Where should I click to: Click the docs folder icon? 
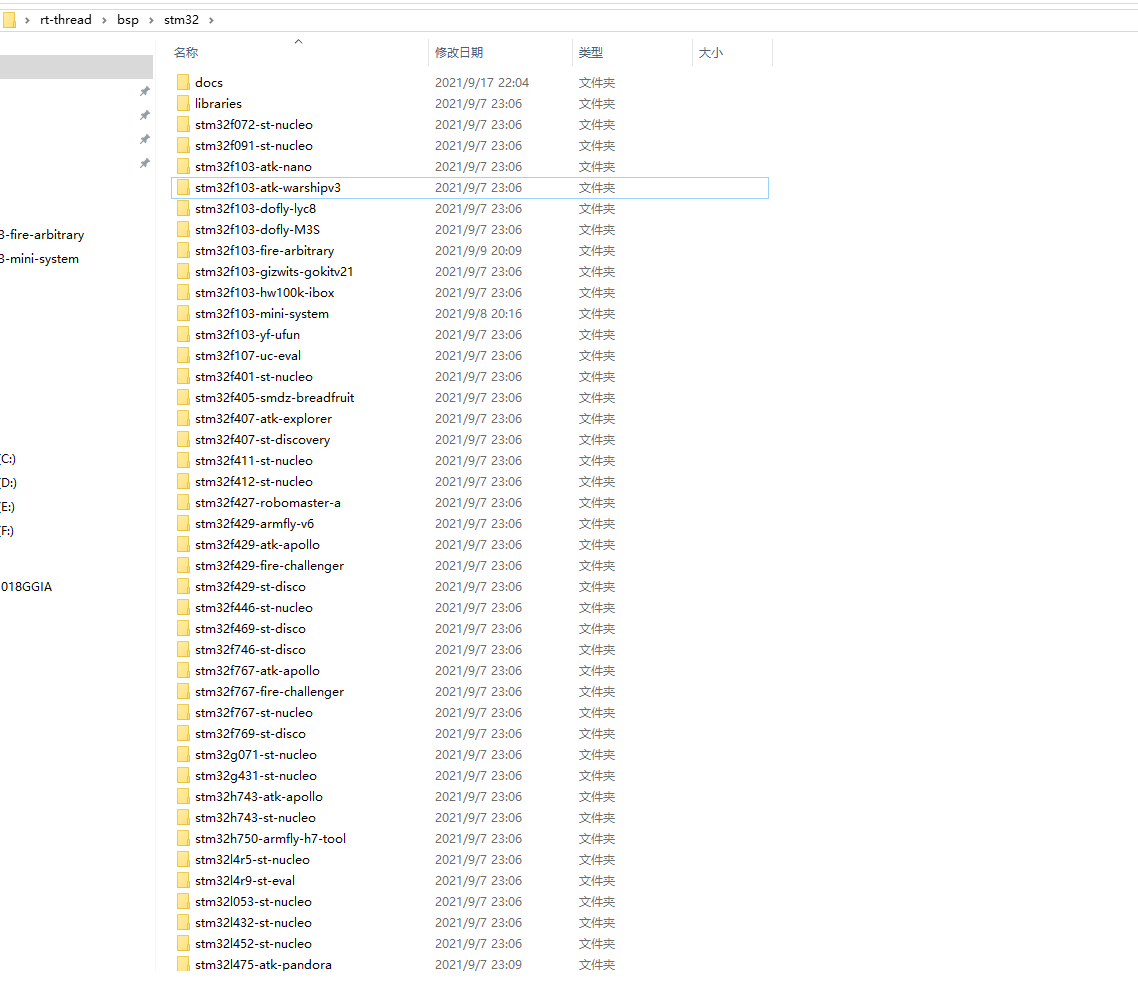point(183,82)
